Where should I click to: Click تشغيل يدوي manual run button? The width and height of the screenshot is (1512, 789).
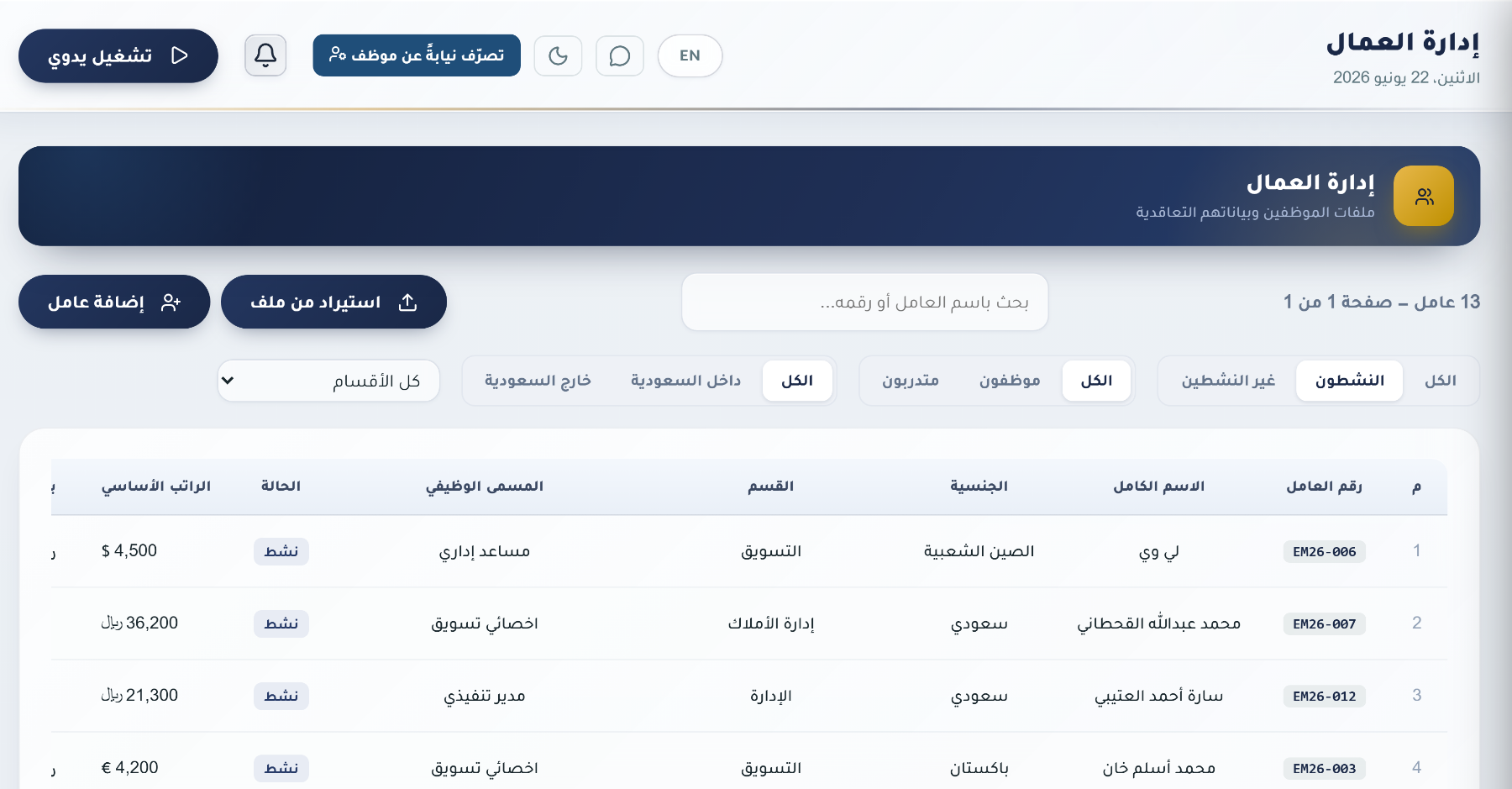118,55
